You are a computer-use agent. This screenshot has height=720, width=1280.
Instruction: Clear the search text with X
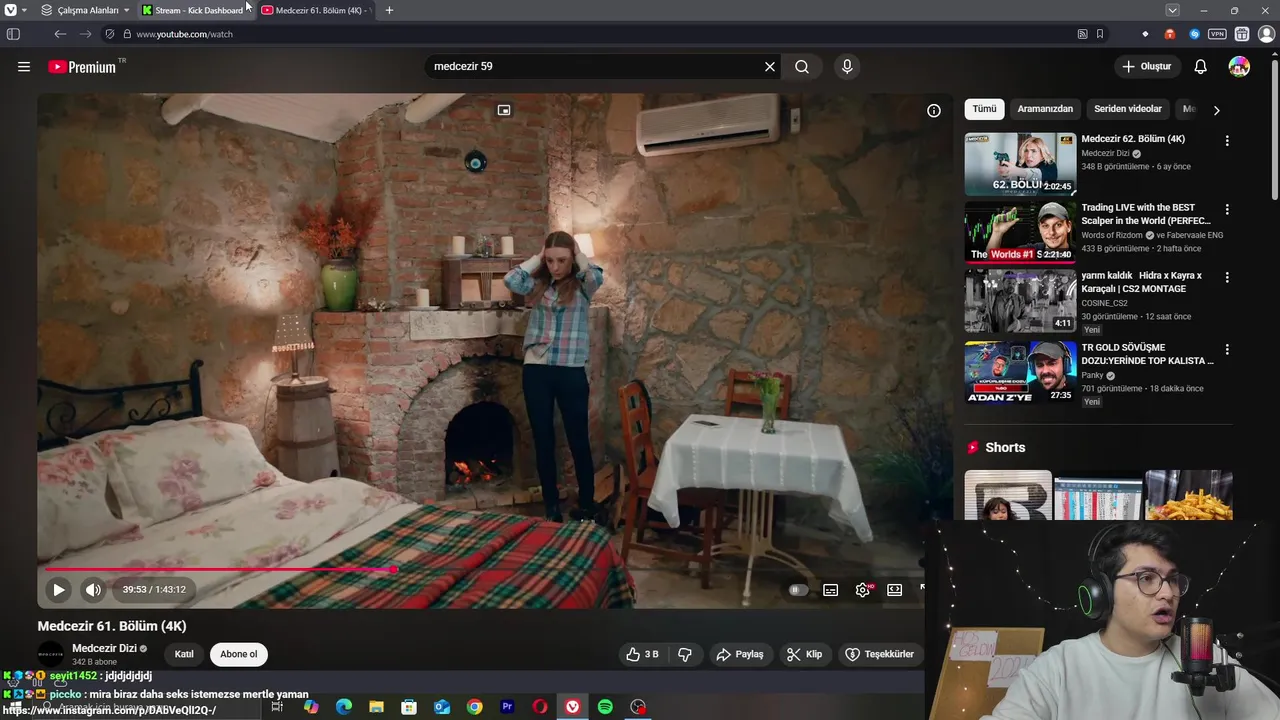point(770,67)
